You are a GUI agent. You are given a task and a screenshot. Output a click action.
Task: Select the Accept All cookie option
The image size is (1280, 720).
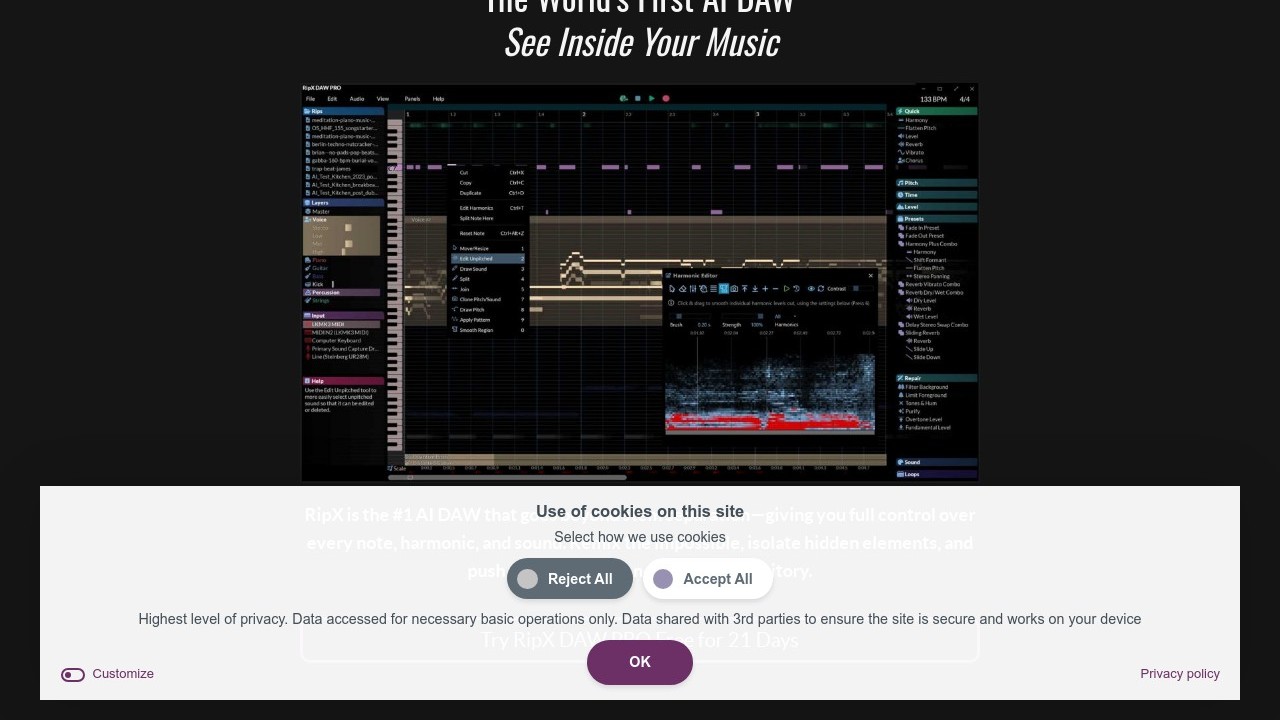coord(705,579)
